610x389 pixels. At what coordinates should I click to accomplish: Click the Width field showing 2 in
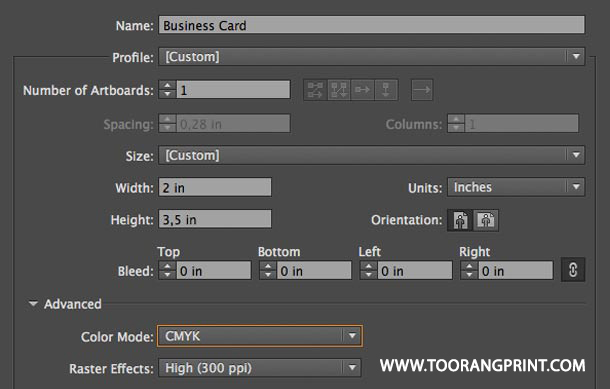(x=215, y=187)
